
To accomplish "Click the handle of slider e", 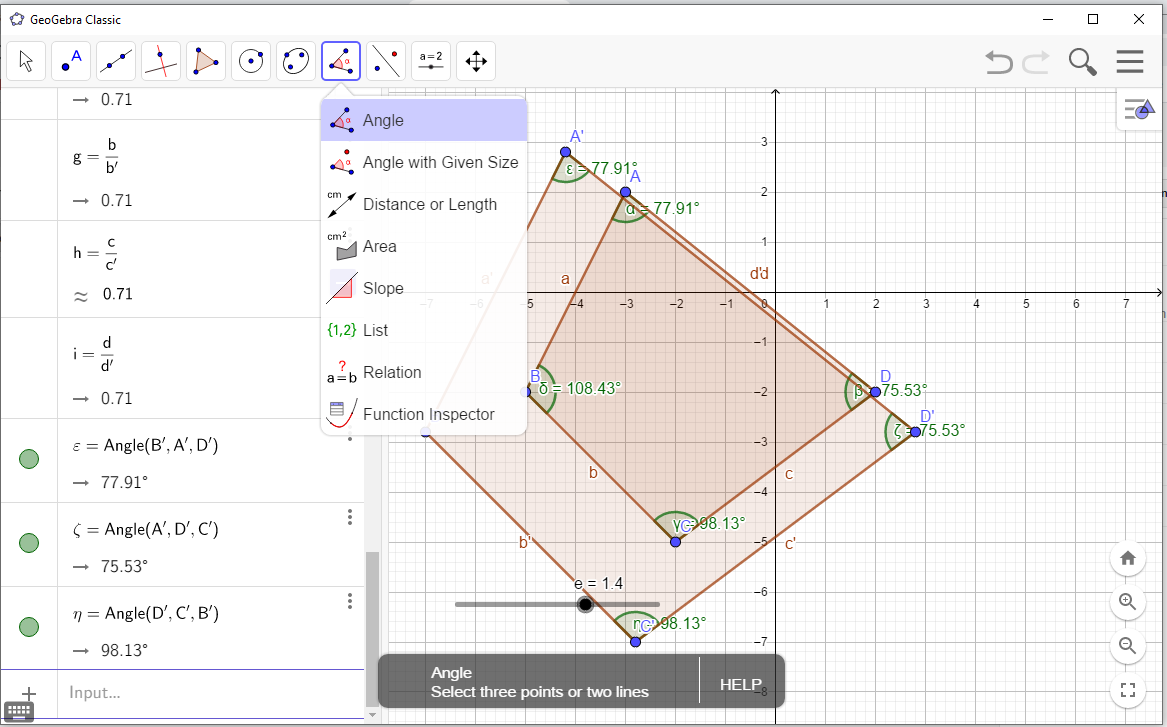I will click(x=585, y=604).
